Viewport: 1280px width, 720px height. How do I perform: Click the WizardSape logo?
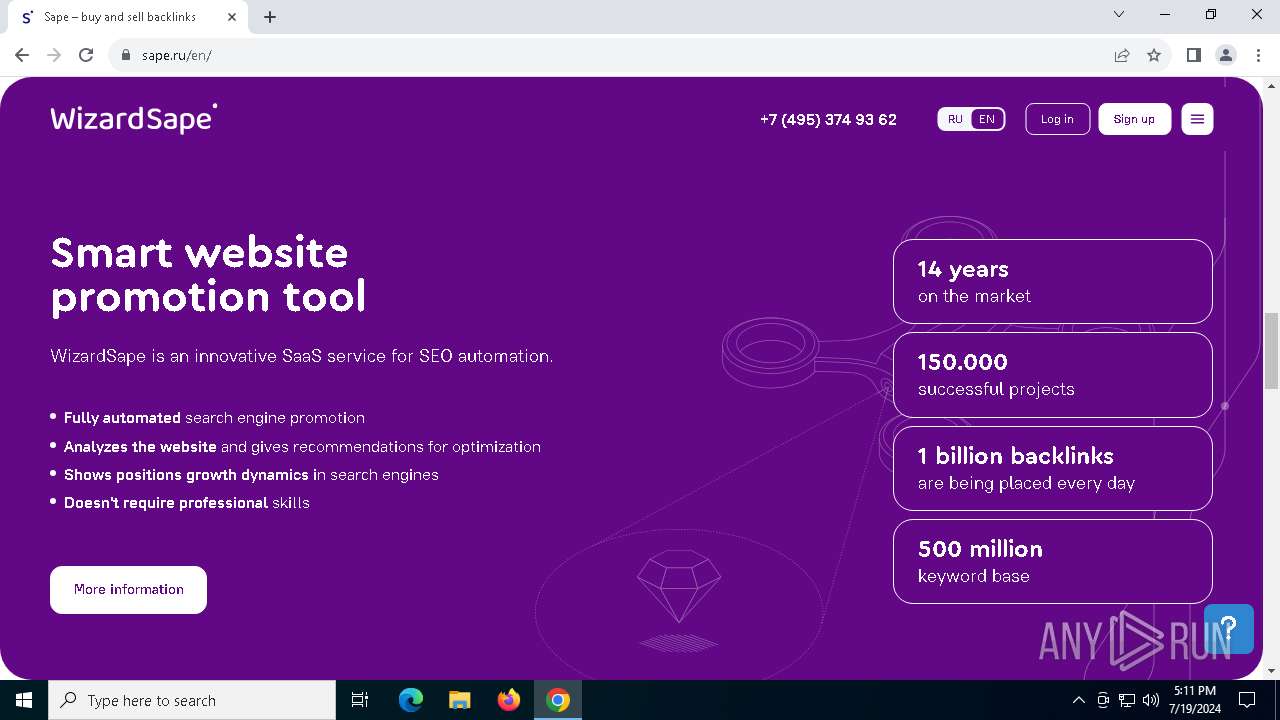[x=133, y=118]
